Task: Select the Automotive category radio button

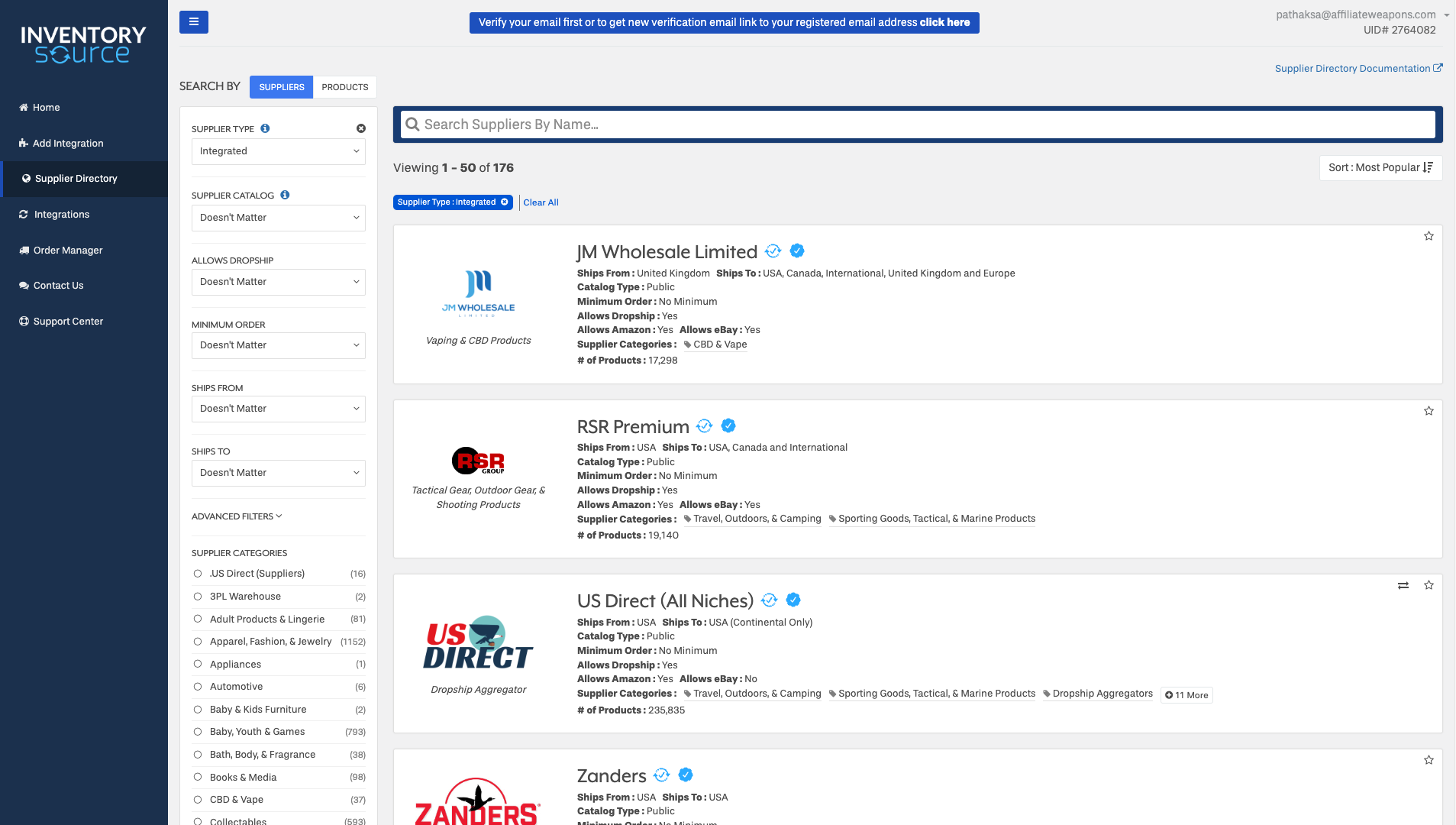Action: (199, 686)
